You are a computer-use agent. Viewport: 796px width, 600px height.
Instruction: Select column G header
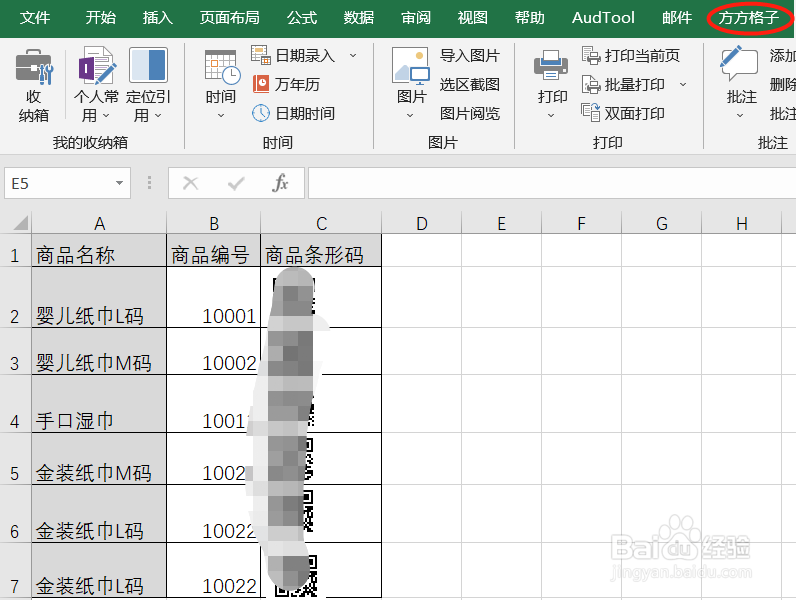click(661, 223)
